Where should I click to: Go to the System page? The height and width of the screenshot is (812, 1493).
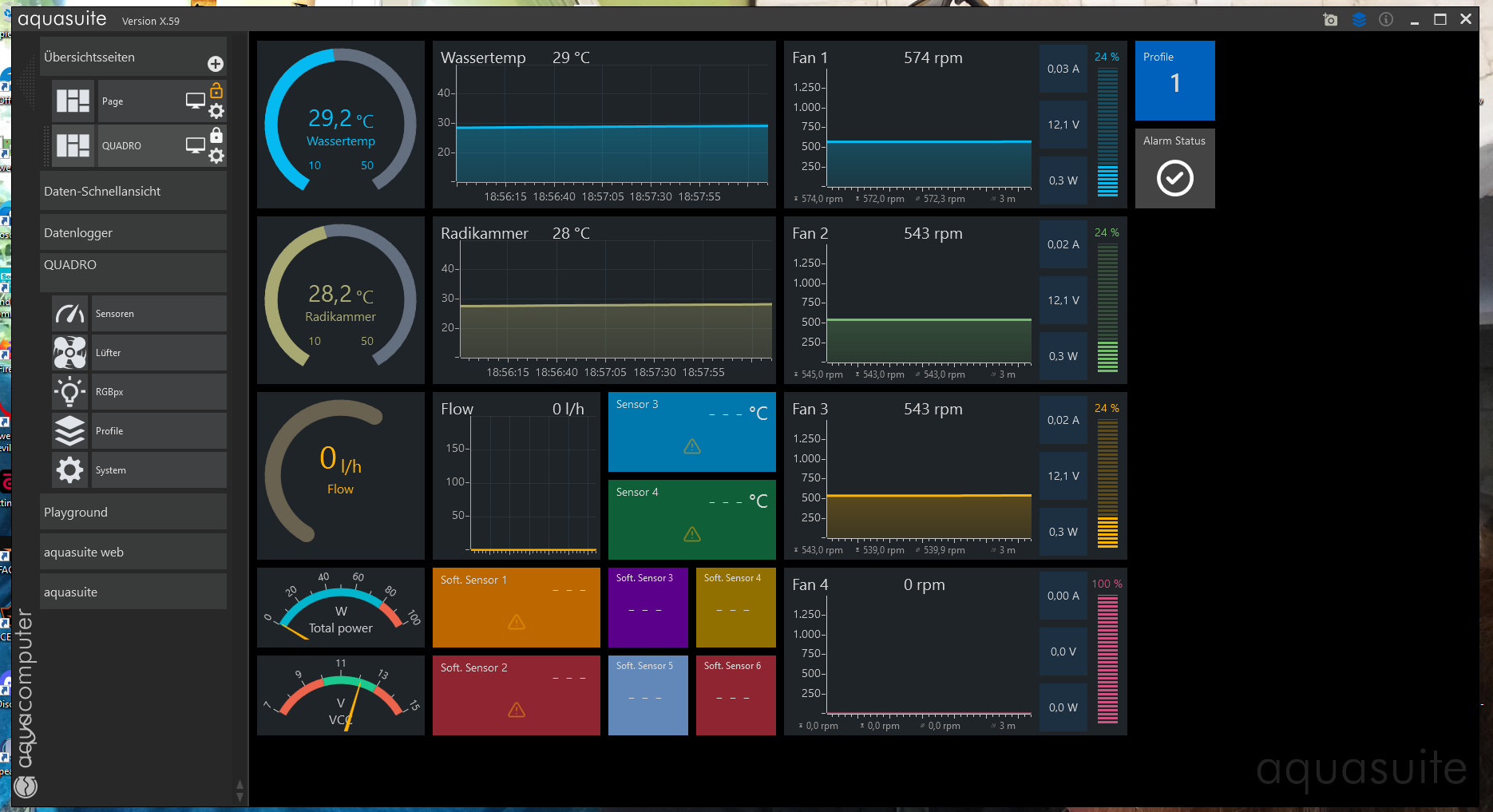[x=159, y=470]
